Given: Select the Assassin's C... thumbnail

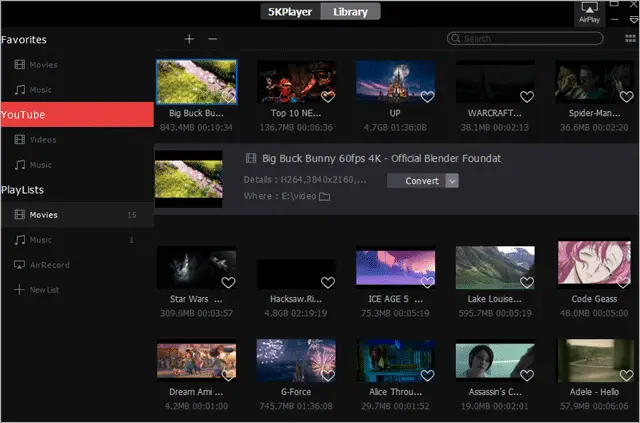Looking at the screenshot, I should tap(495, 361).
